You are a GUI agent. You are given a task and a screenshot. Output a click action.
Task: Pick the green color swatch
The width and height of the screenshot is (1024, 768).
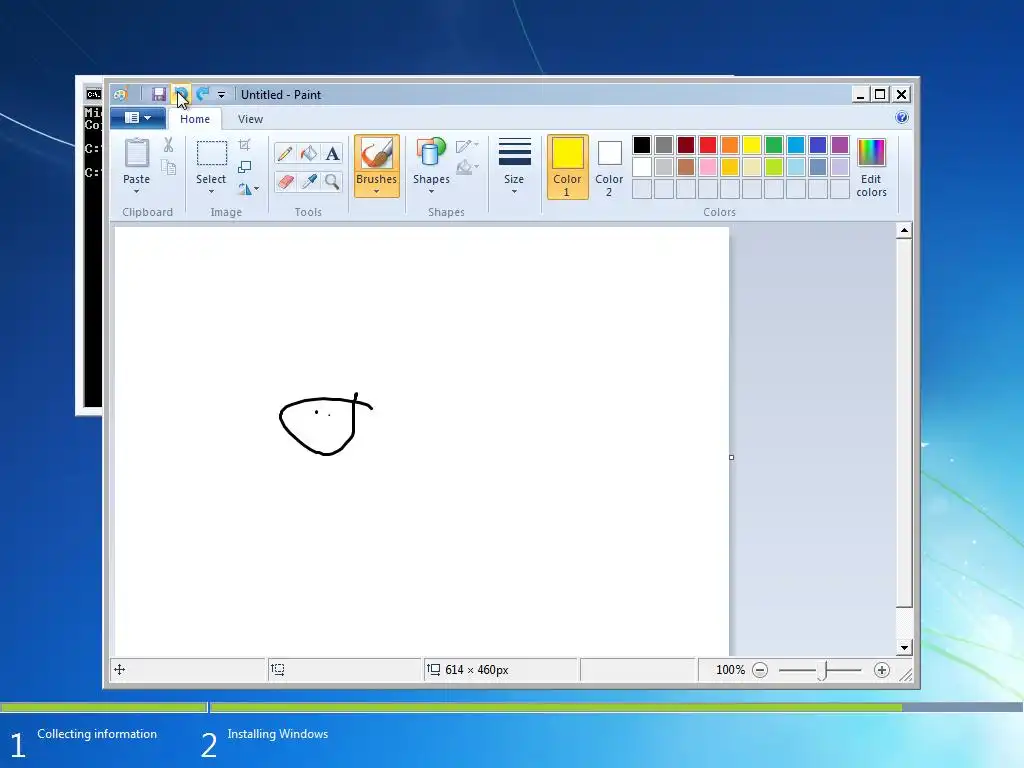pos(774,145)
